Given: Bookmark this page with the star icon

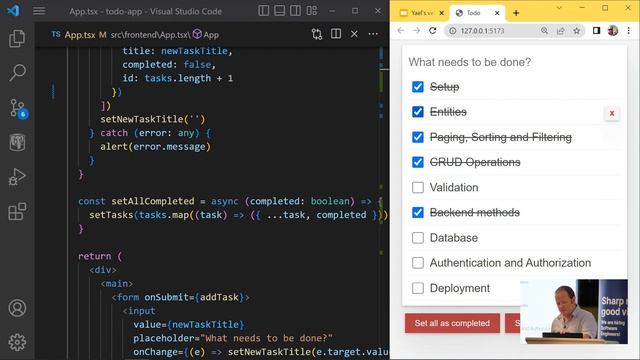Looking at the screenshot, I should pyautogui.click(x=576, y=31).
